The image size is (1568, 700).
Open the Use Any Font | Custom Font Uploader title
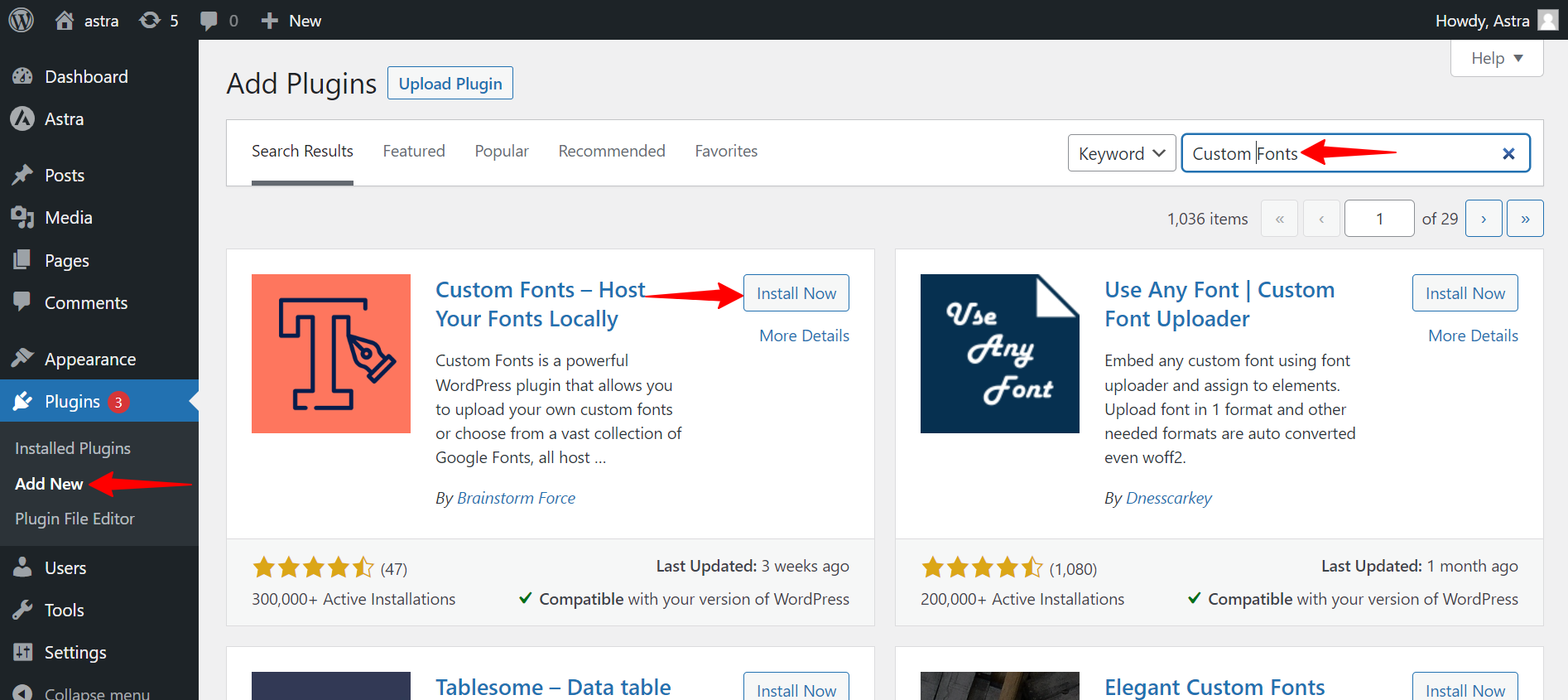1219,304
